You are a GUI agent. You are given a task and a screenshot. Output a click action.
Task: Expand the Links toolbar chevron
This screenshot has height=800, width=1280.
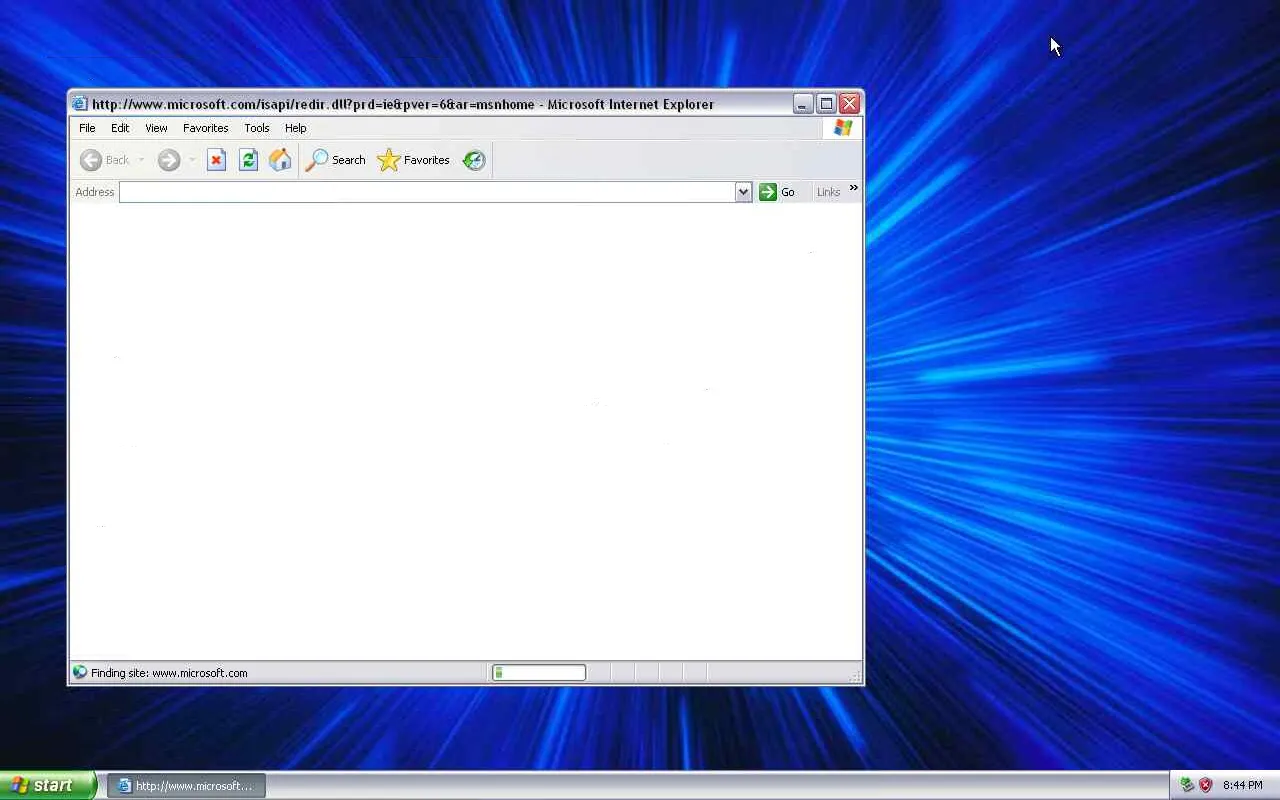853,188
